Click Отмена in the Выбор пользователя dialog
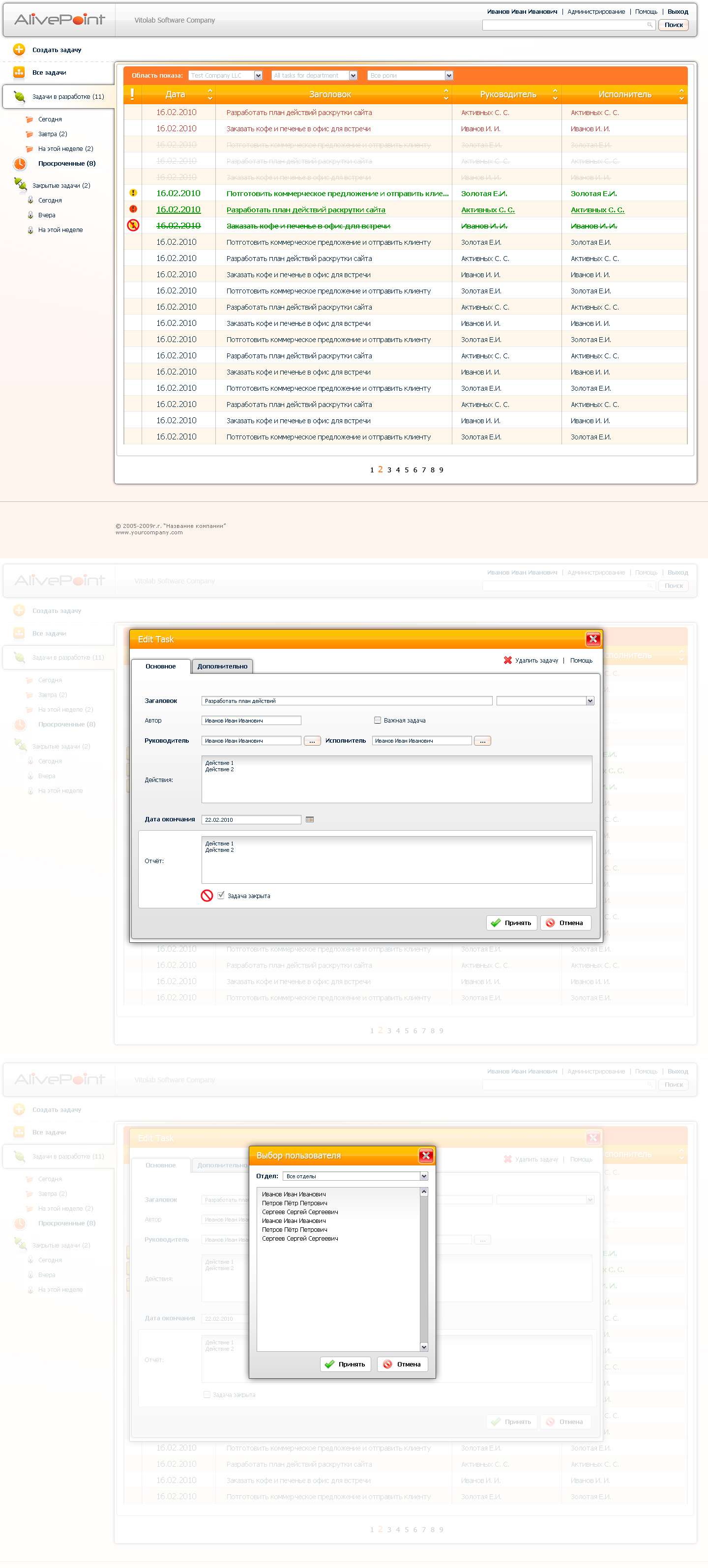This screenshot has width=708, height=1568. [402, 1364]
